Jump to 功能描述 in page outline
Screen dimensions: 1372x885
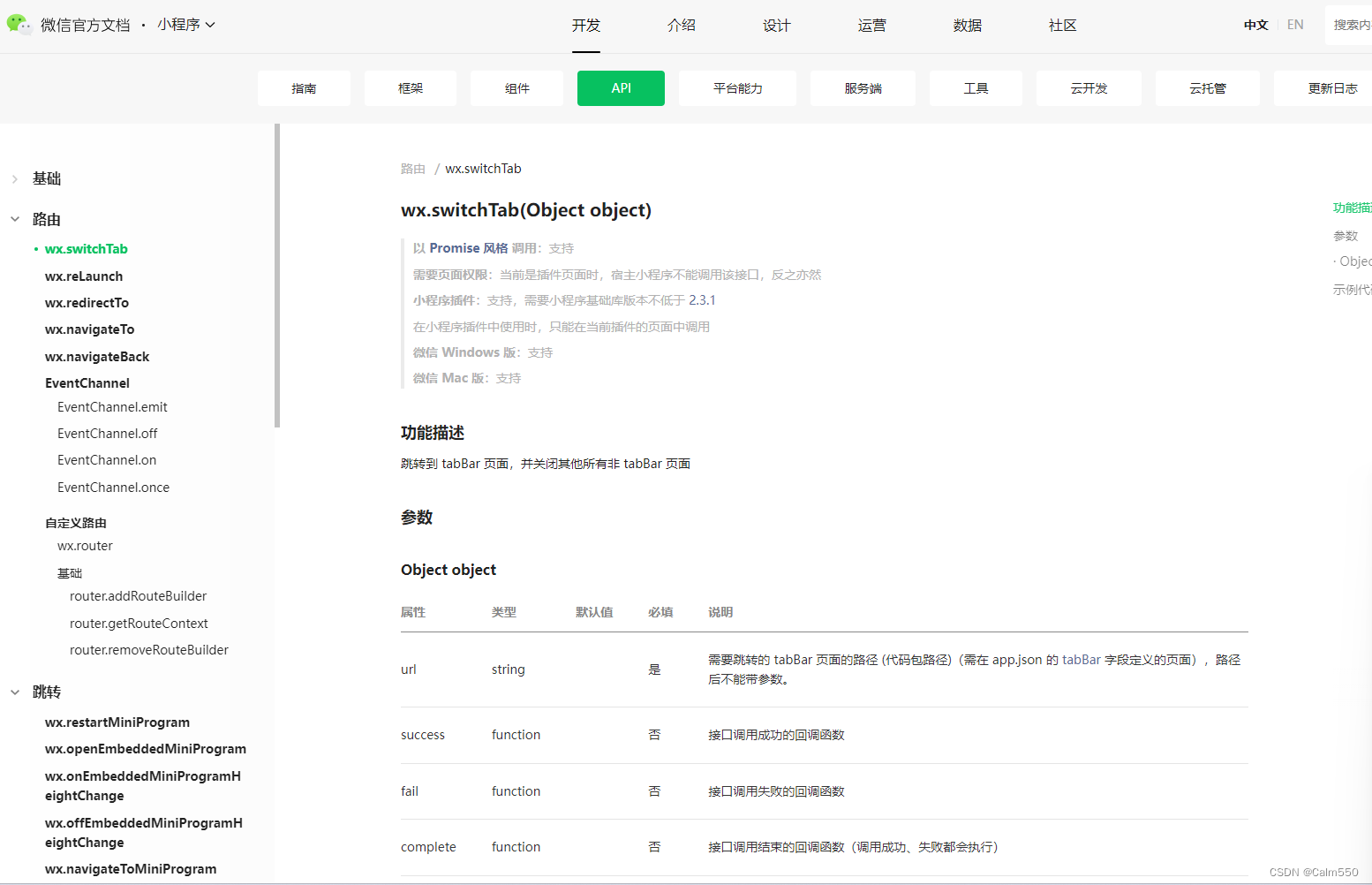tap(1352, 208)
